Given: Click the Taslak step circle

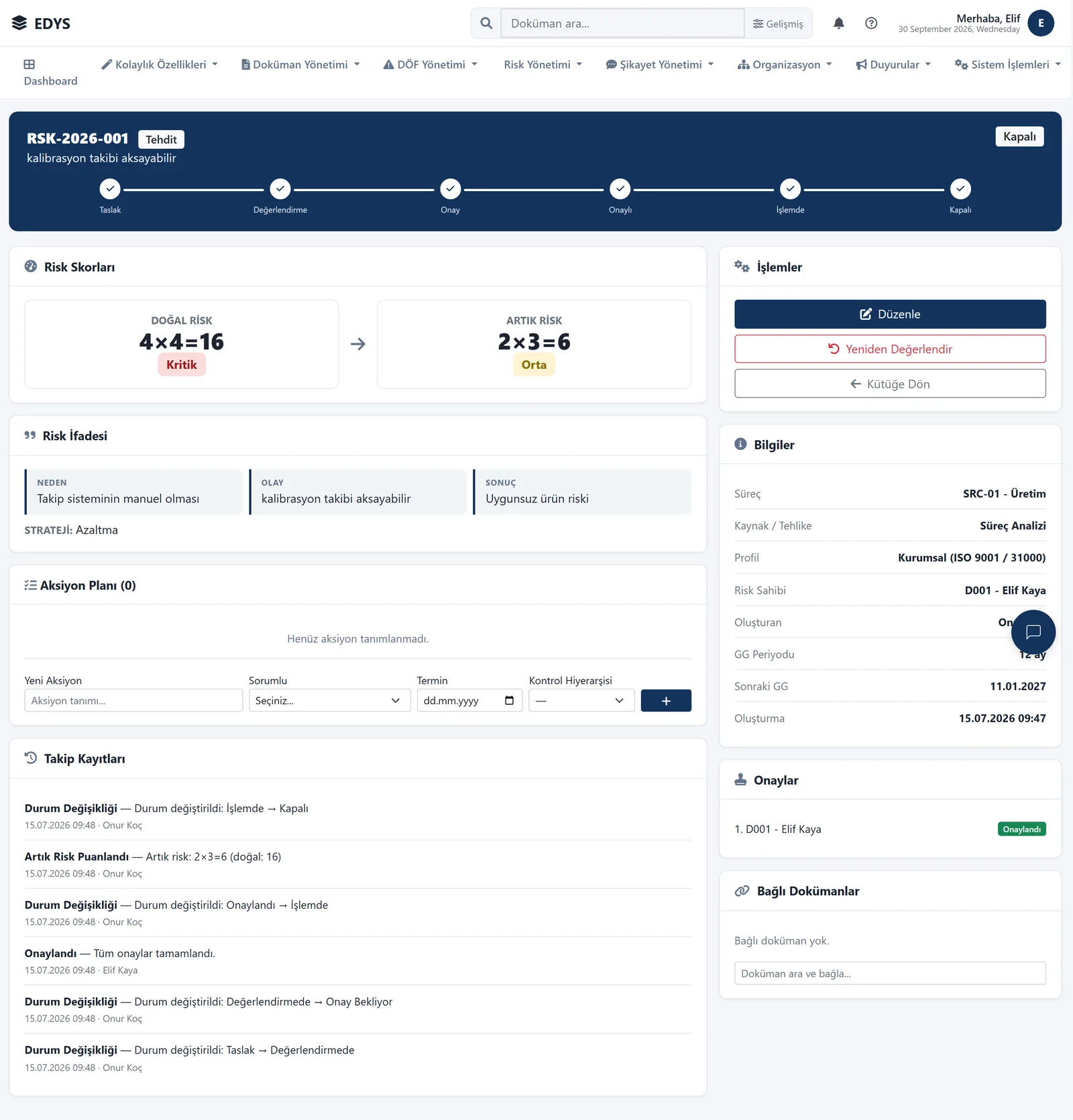Looking at the screenshot, I should point(110,189).
